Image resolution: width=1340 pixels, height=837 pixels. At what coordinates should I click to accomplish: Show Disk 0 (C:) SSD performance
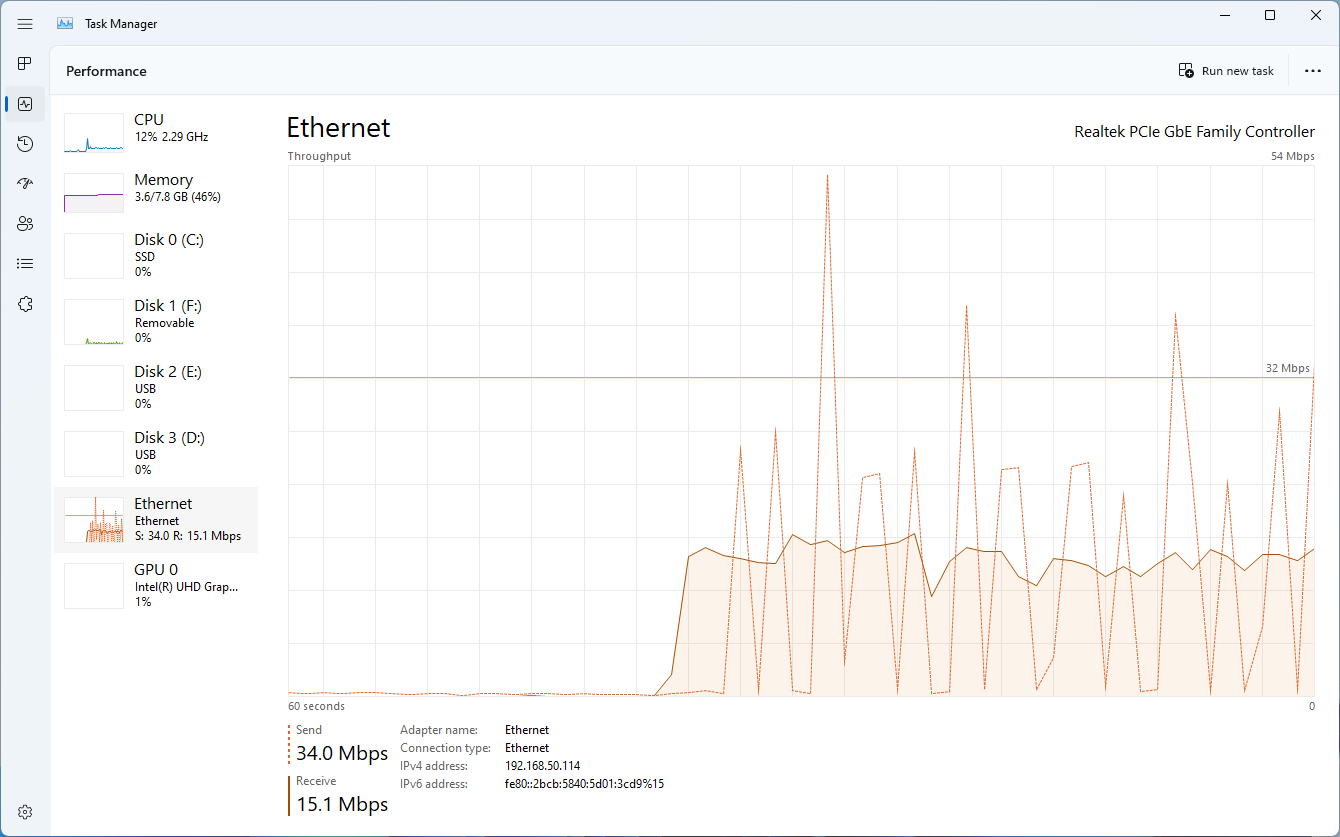click(155, 256)
